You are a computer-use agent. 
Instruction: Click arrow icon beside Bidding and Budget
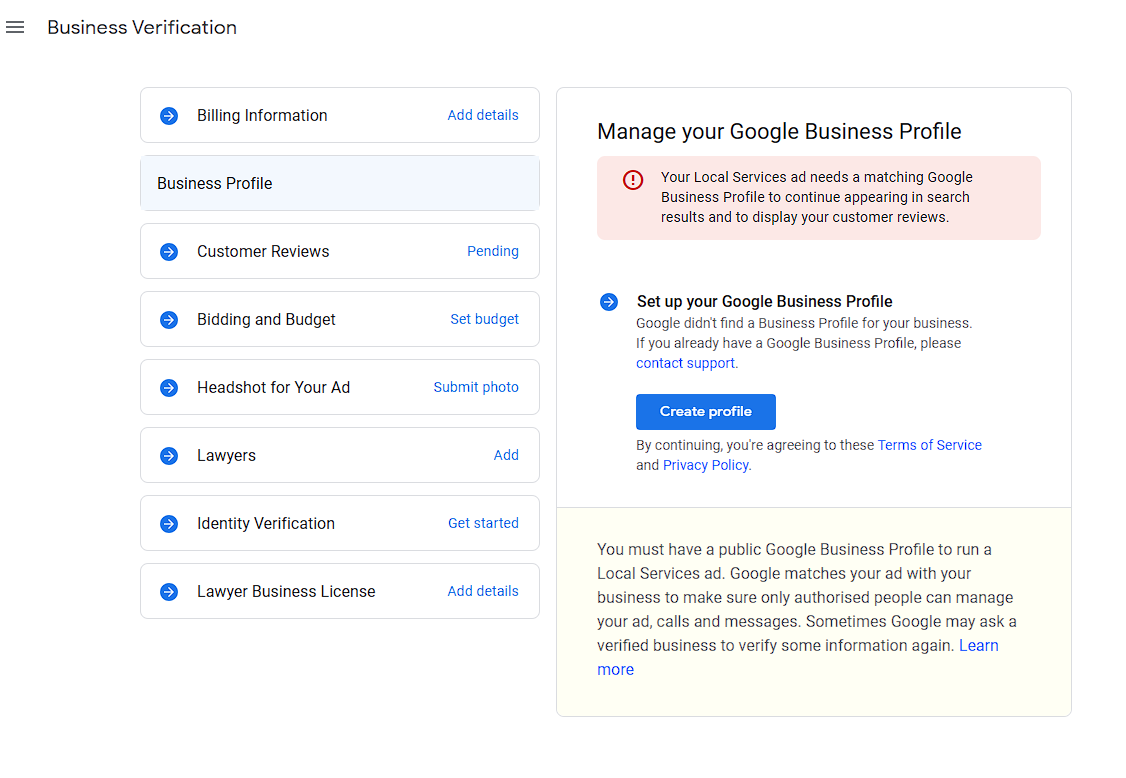(x=169, y=320)
